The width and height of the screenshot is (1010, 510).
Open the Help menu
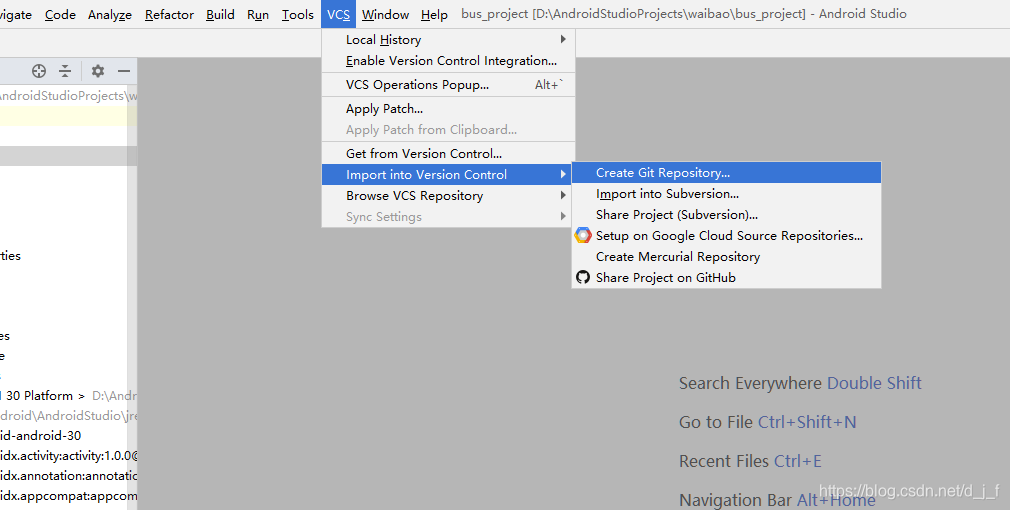[x=434, y=14]
